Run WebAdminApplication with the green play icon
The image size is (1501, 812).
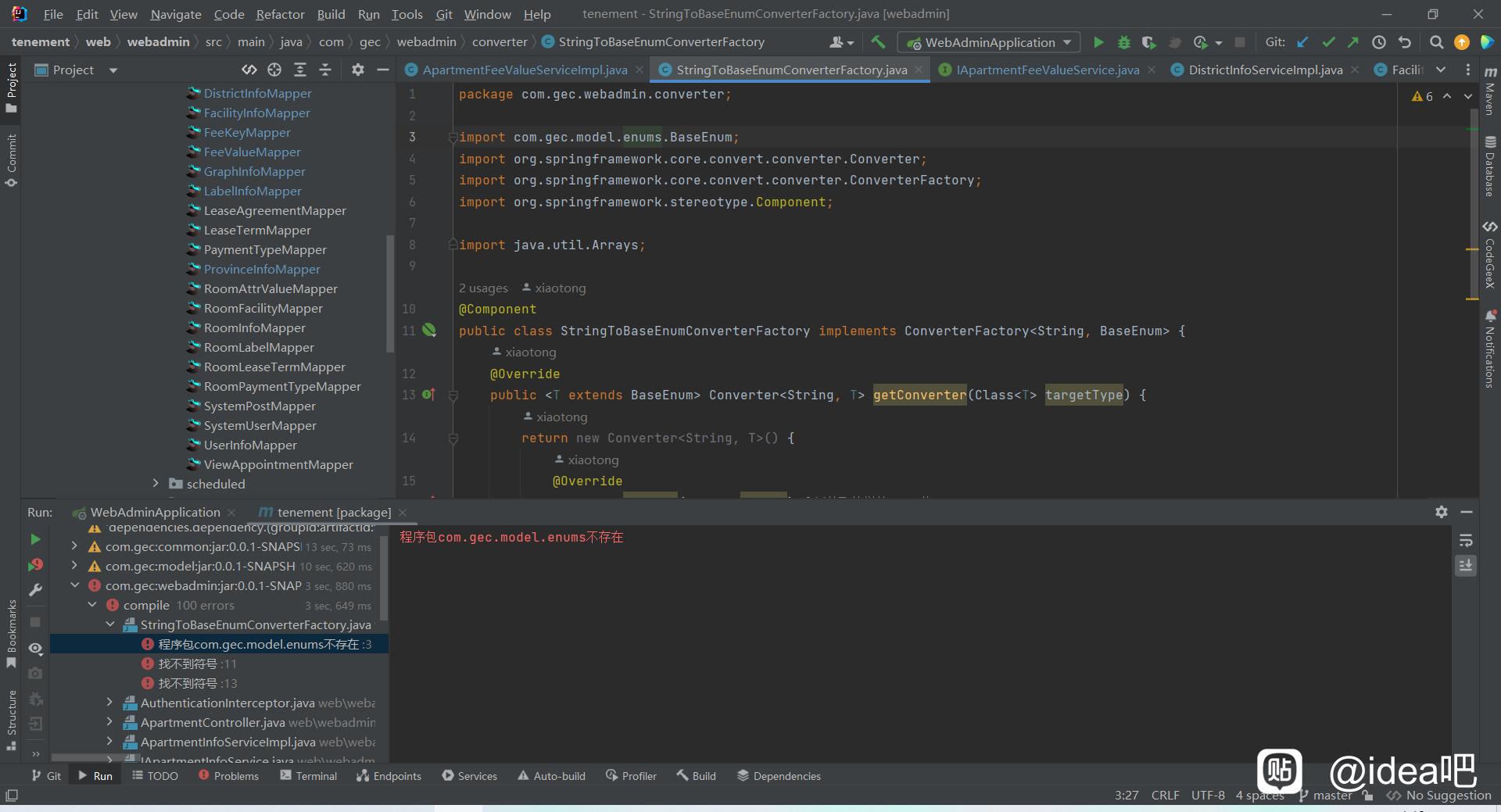1098,42
